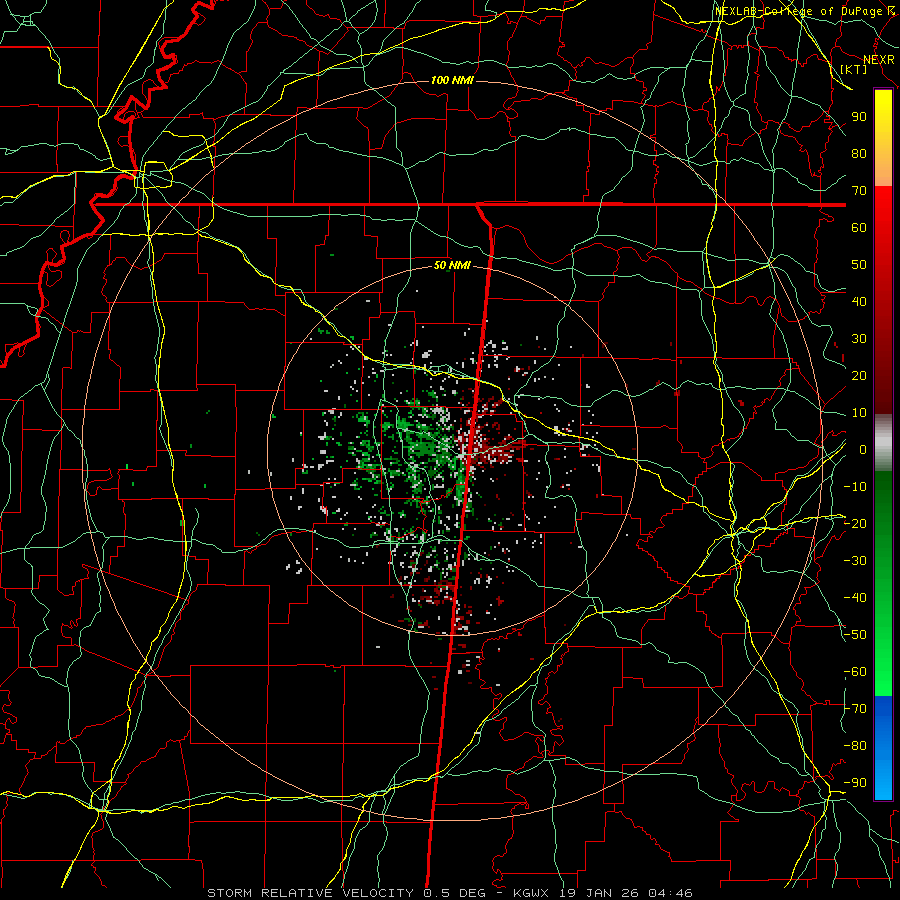
Task: Click the -50 value on the velocity scale
Action: [x=855, y=635]
